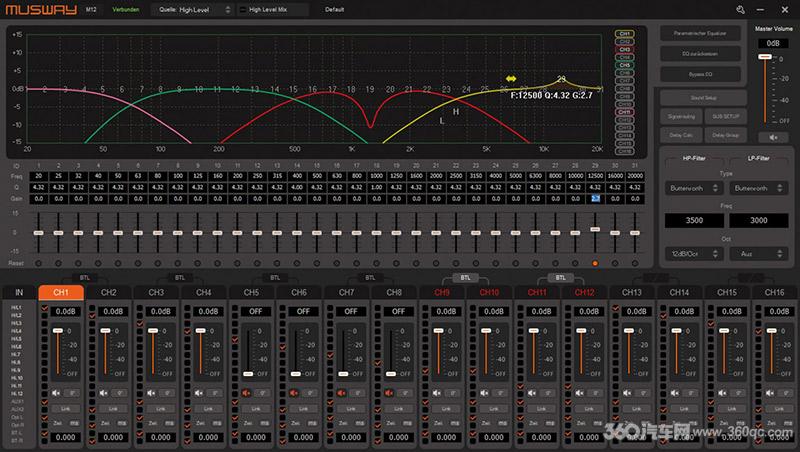Click the highlighted gain cell of band 29

(x=595, y=198)
